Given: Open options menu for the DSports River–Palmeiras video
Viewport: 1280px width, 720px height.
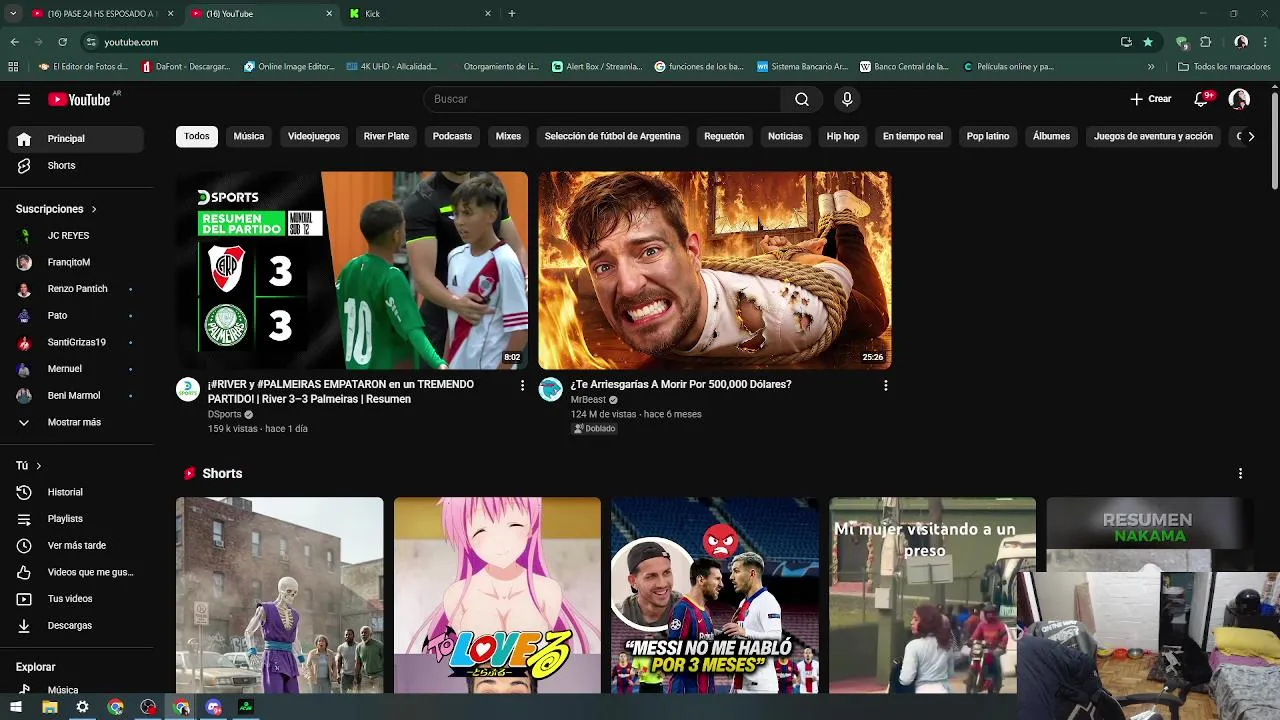Looking at the screenshot, I should [x=522, y=385].
